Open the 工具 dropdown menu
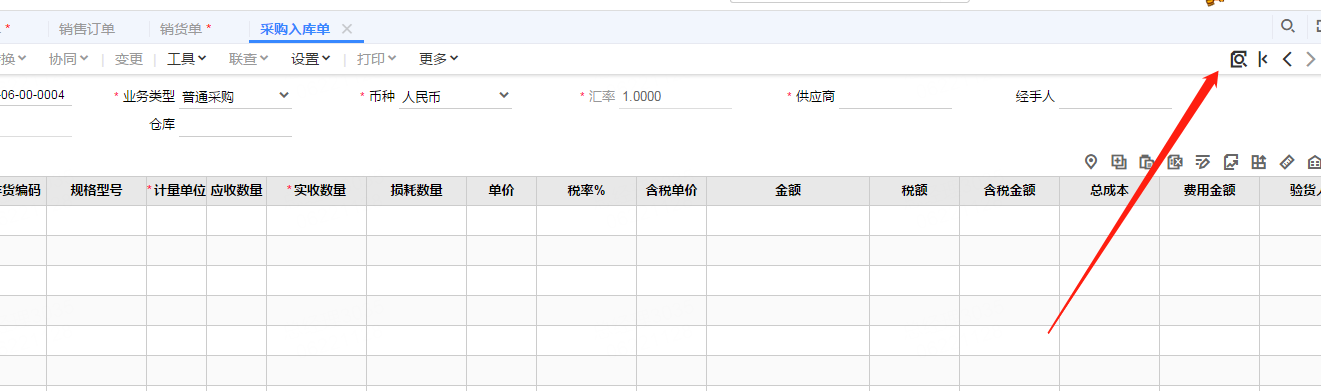 click(x=187, y=59)
